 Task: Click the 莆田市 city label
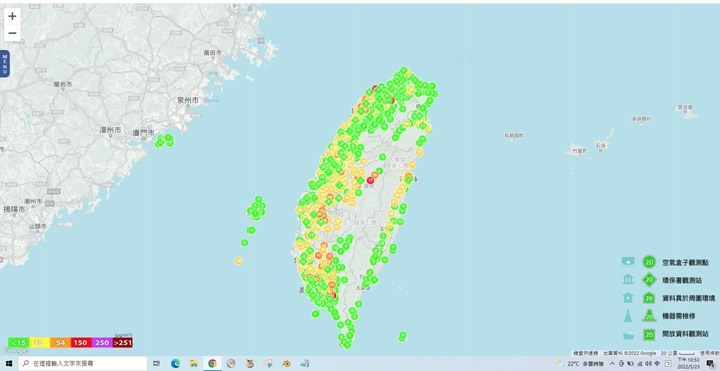click(213, 53)
